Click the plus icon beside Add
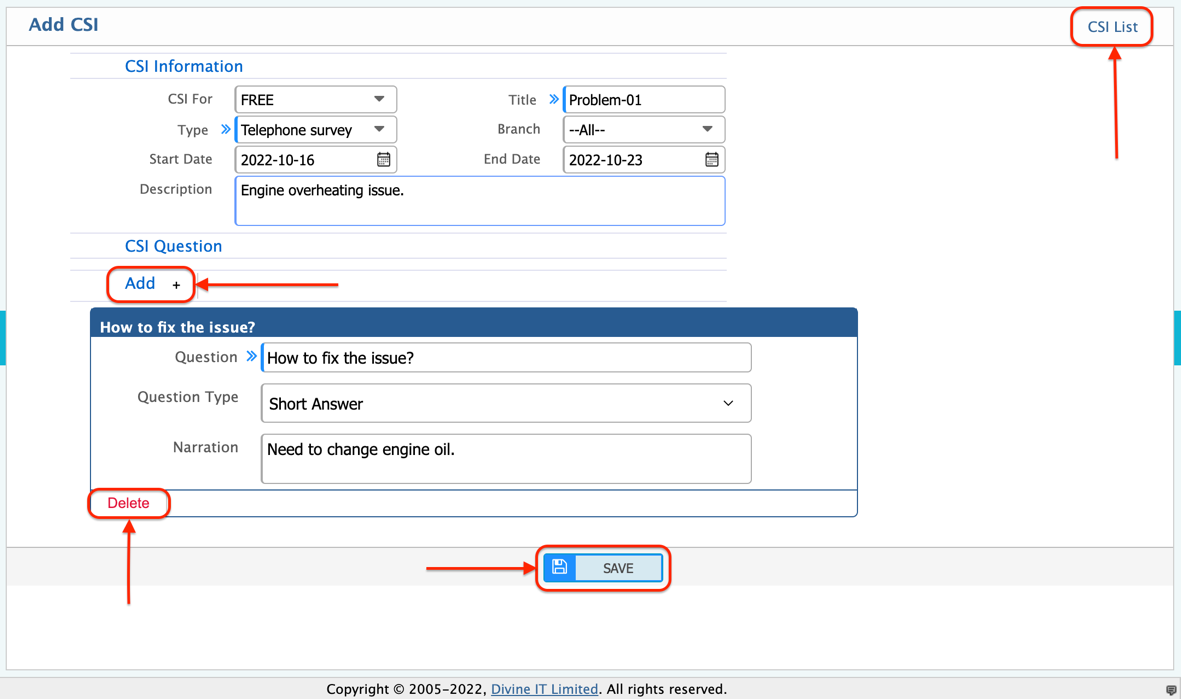The width and height of the screenshot is (1181, 699). coord(176,285)
